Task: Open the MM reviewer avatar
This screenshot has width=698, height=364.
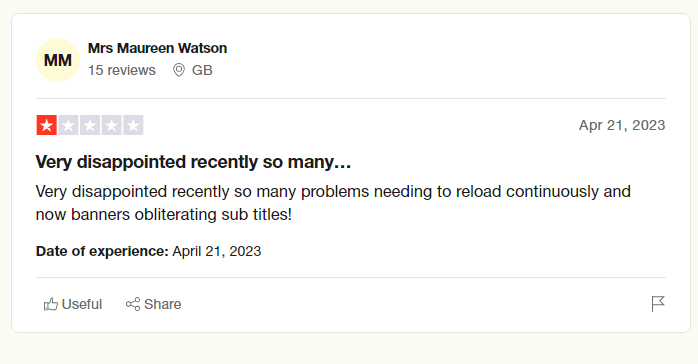Action: (x=58, y=60)
